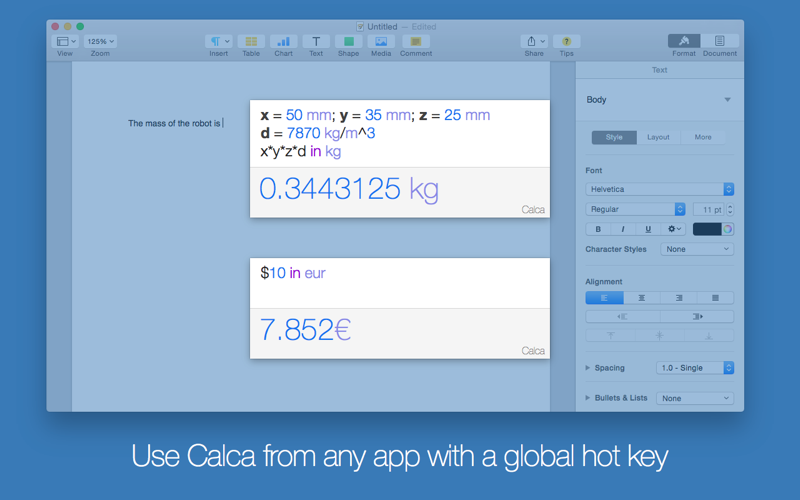
Task: Align text right
Action: [x=679, y=298]
